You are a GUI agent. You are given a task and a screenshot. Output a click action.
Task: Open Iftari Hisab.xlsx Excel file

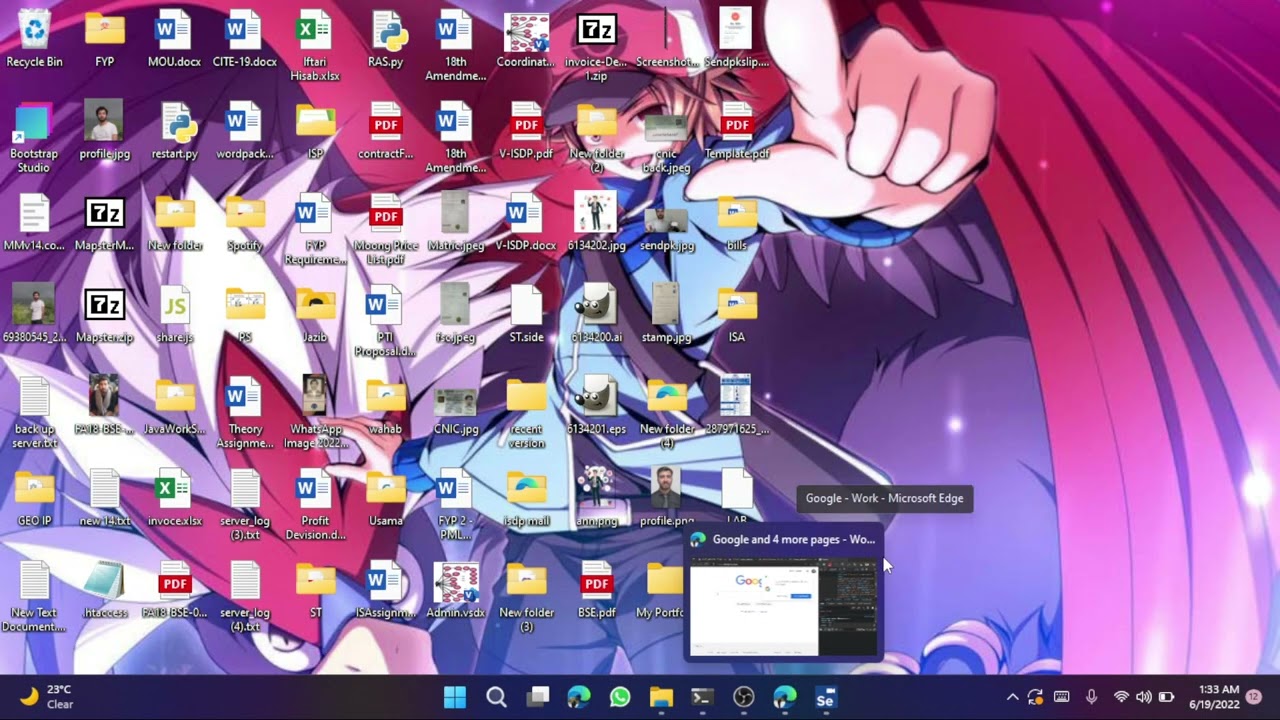[x=315, y=46]
